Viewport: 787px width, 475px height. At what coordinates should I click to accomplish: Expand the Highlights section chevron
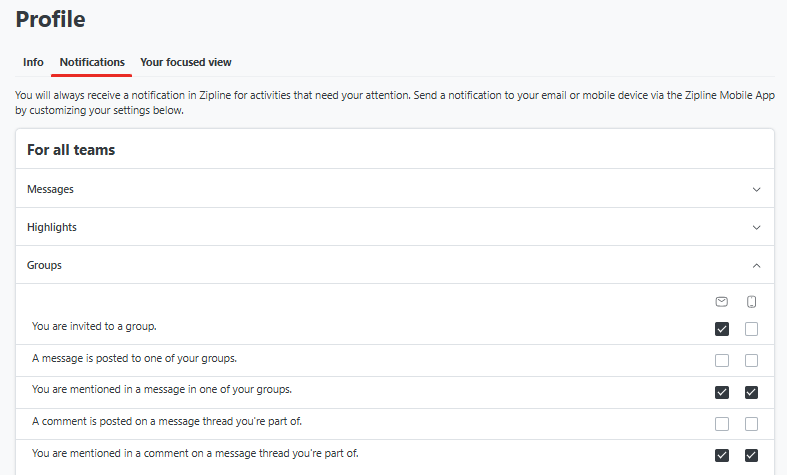756,227
